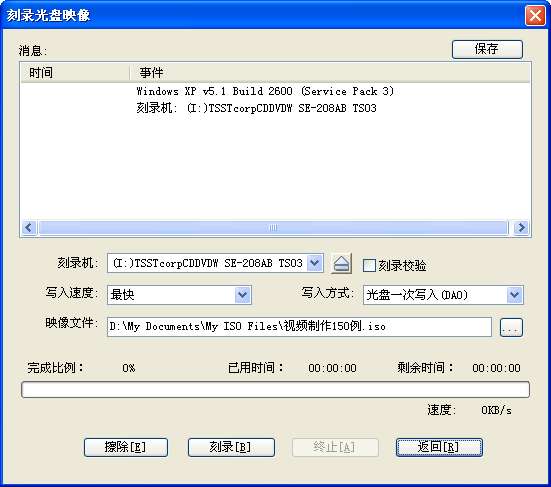
Task: Select the 刻录机: (I:)TSSTcorpCDDVDW message row
Action: pos(257,108)
